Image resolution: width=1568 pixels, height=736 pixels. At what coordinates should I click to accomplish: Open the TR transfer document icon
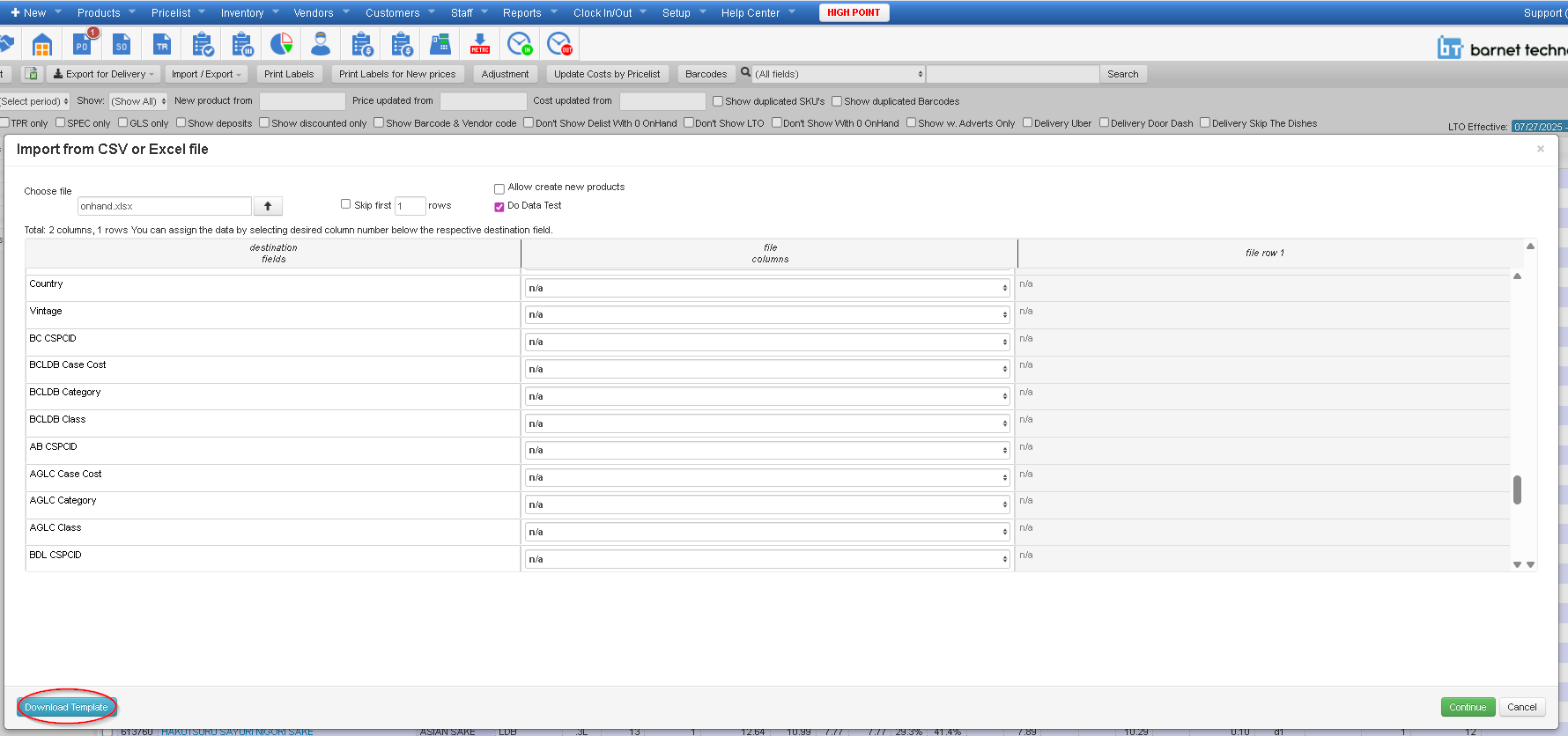pyautogui.click(x=162, y=45)
